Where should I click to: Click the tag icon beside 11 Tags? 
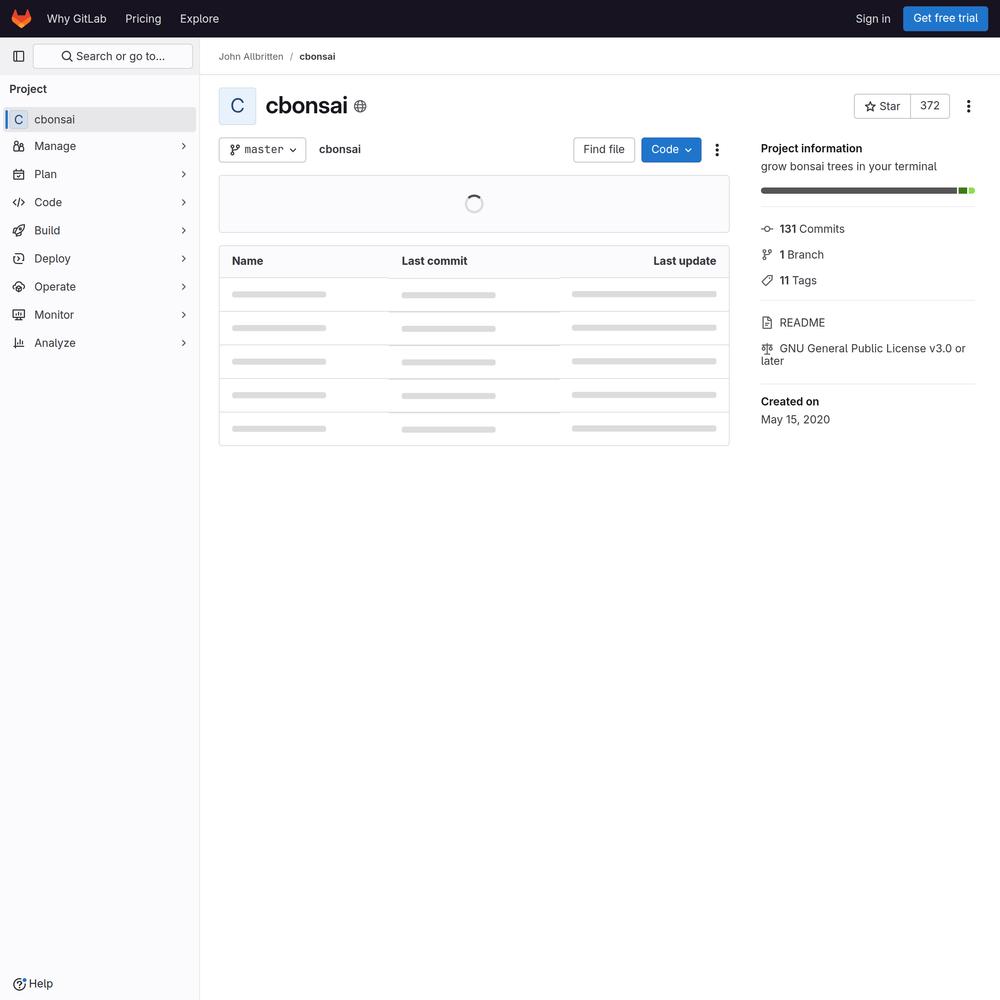[x=767, y=280]
